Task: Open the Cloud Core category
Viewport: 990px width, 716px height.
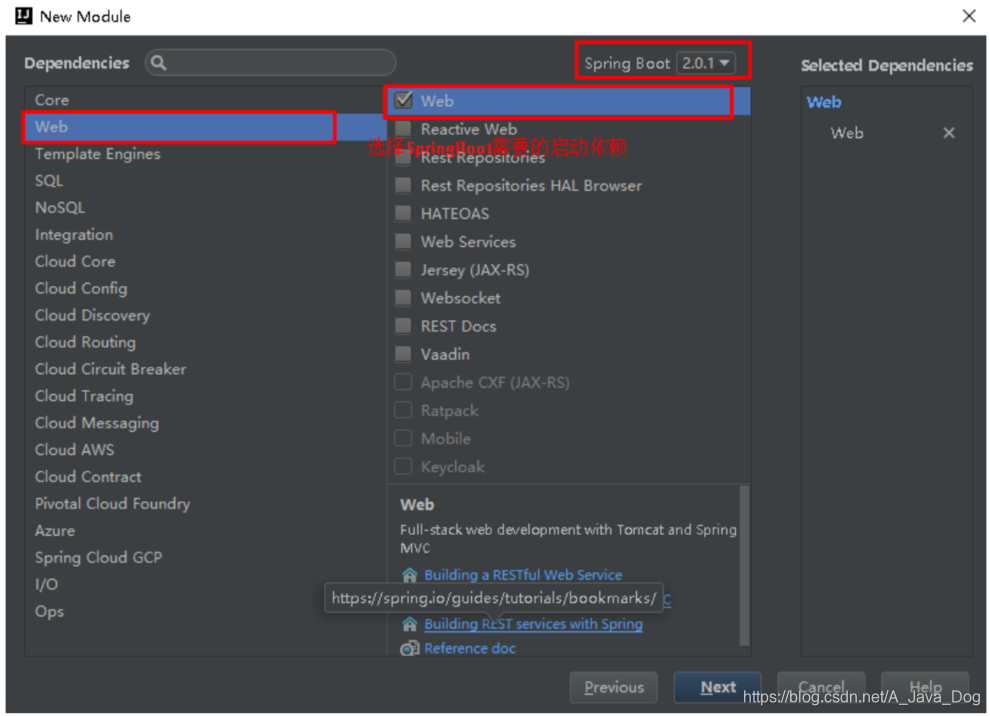Action: (x=205, y=261)
